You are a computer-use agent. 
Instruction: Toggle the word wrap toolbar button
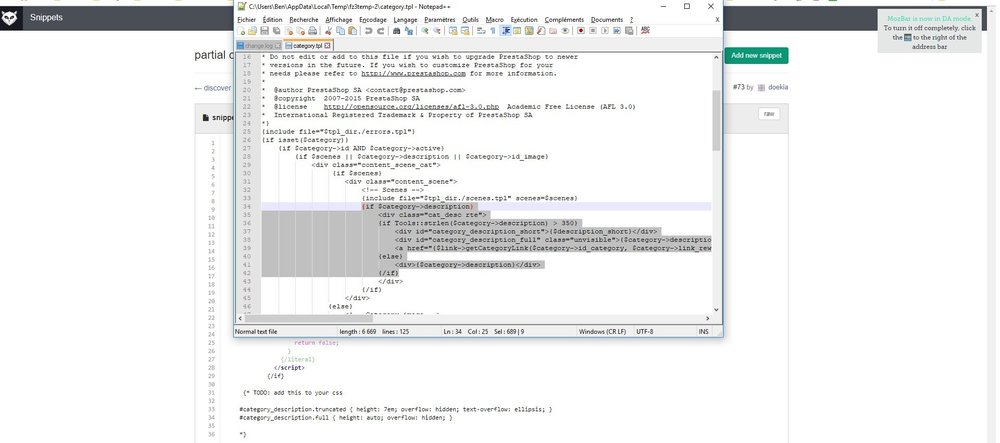[x=482, y=31]
